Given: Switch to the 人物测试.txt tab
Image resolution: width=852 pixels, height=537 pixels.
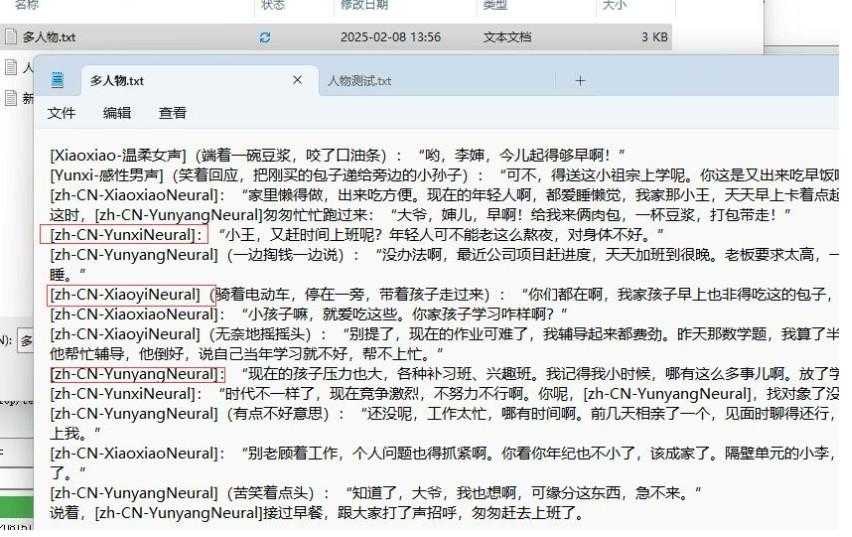Looking at the screenshot, I should tap(360, 81).
